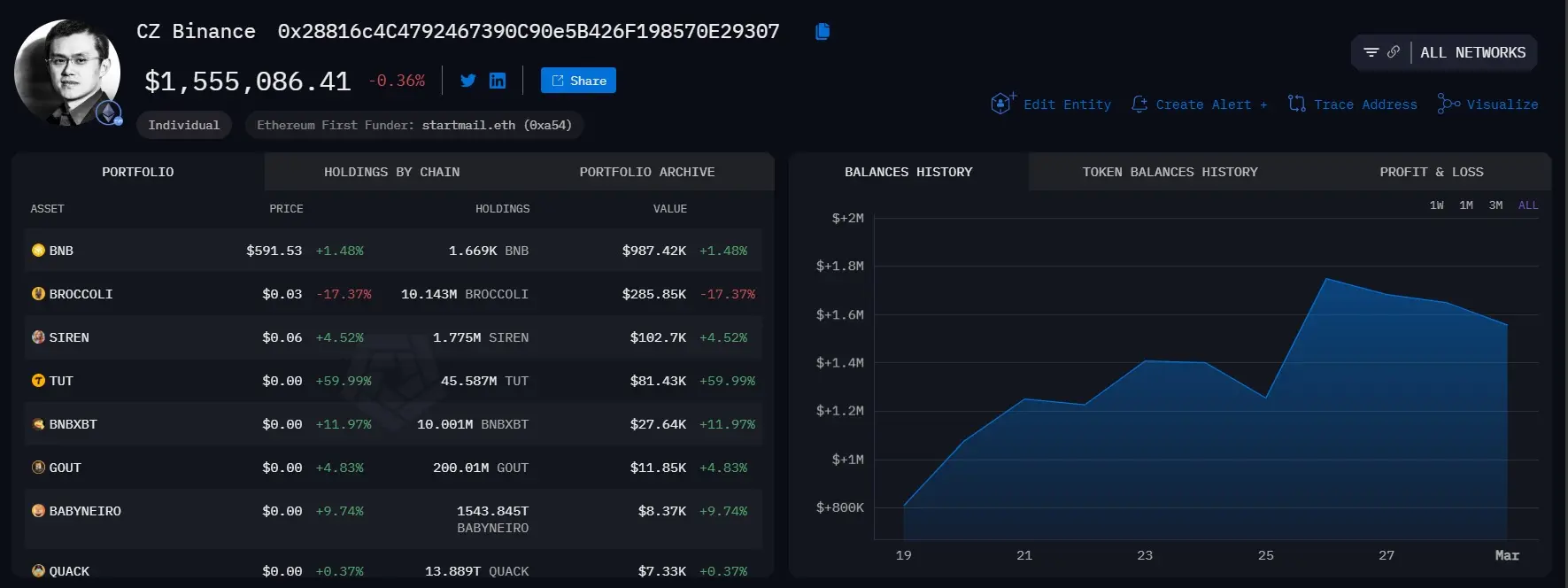Click the BROCCOLI token icon
Screen dimensions: 1568x588
pos(38,294)
